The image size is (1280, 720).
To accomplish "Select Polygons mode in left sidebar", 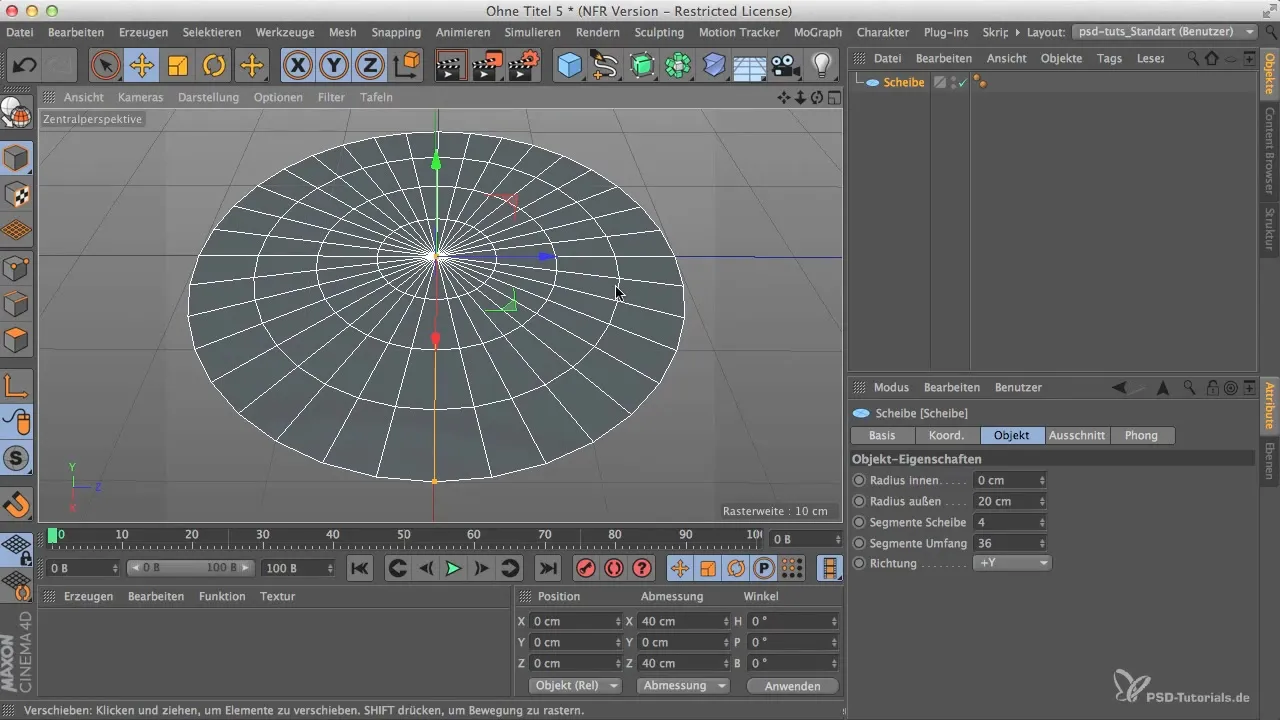I will [x=17, y=340].
